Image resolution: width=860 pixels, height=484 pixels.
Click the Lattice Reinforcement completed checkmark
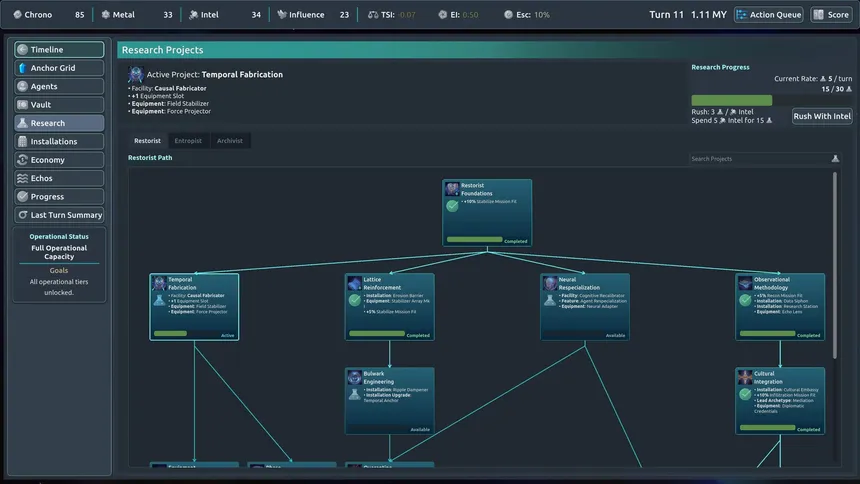[354, 300]
